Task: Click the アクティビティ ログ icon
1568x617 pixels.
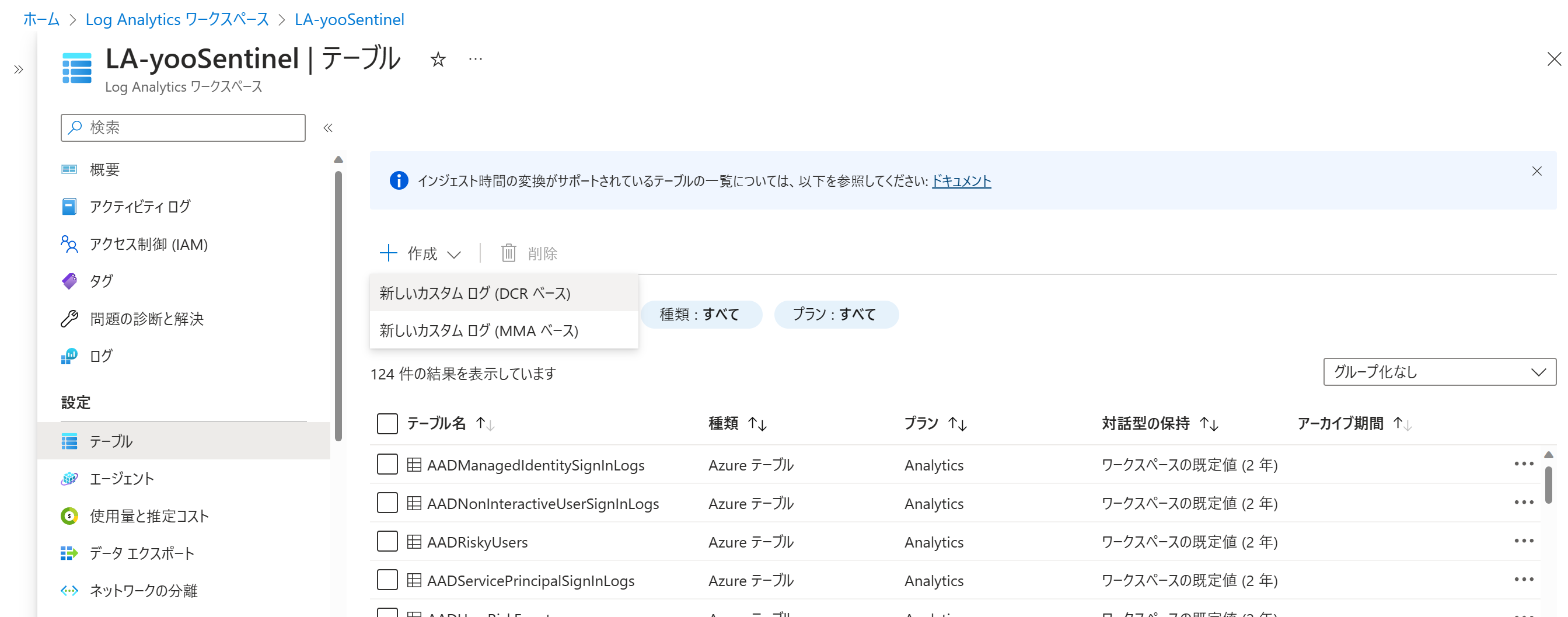Action: pos(69,207)
